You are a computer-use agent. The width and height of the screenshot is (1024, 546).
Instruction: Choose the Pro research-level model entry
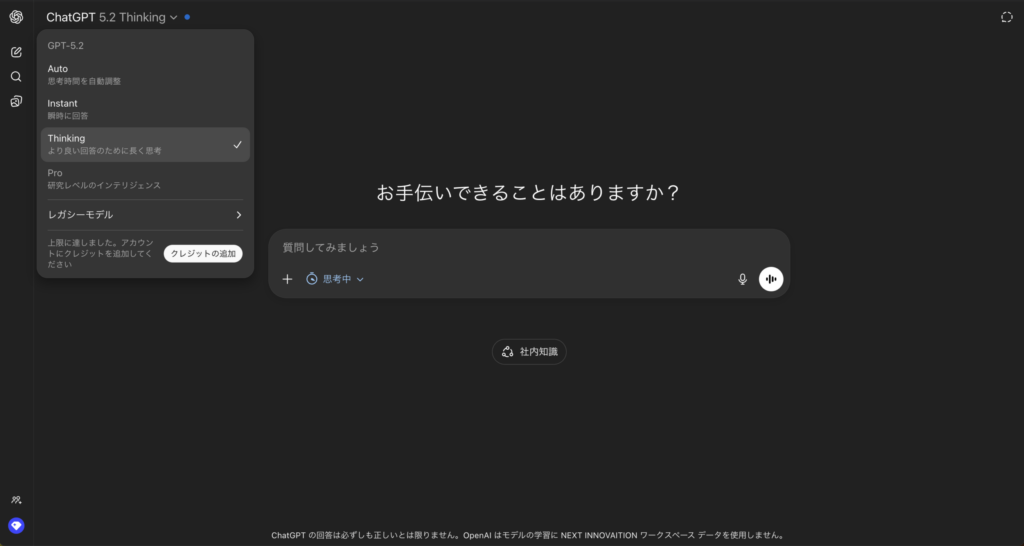pos(145,179)
